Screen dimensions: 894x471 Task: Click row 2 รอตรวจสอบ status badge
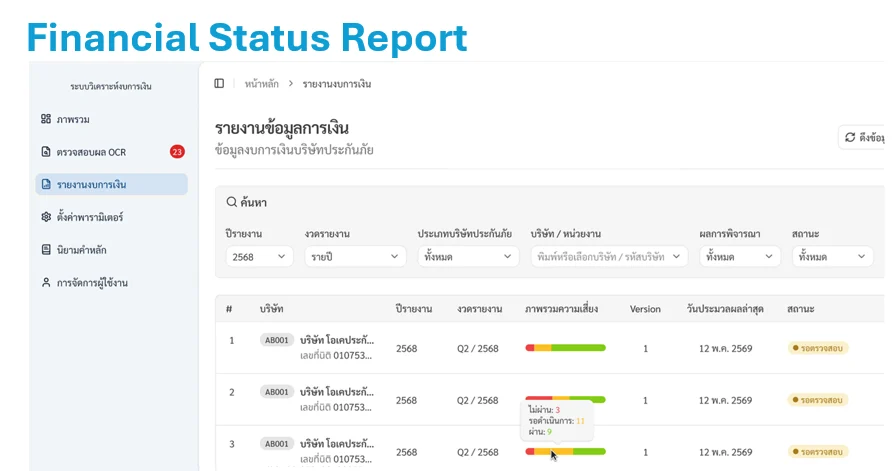point(818,400)
